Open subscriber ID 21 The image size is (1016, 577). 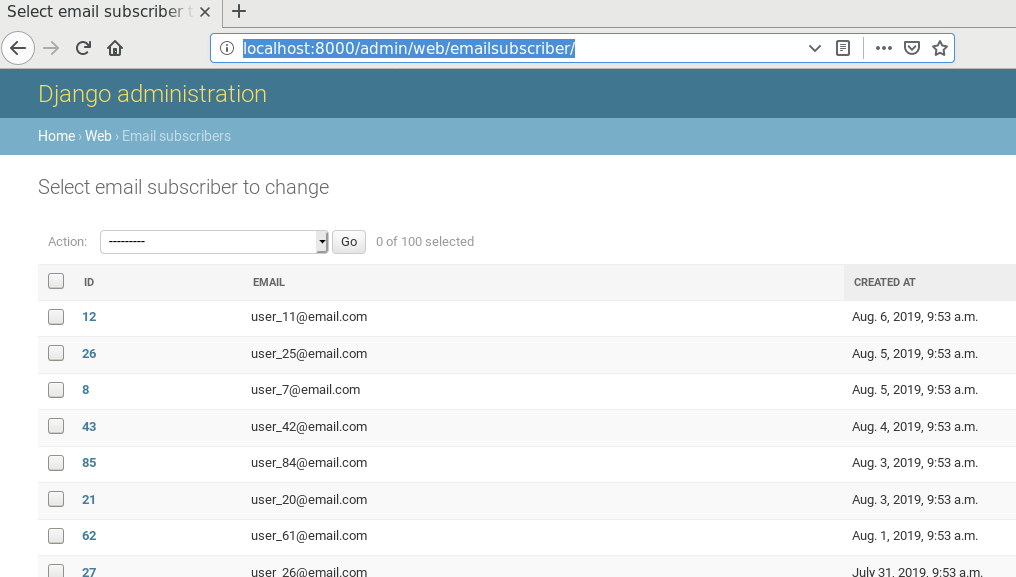[x=89, y=500]
